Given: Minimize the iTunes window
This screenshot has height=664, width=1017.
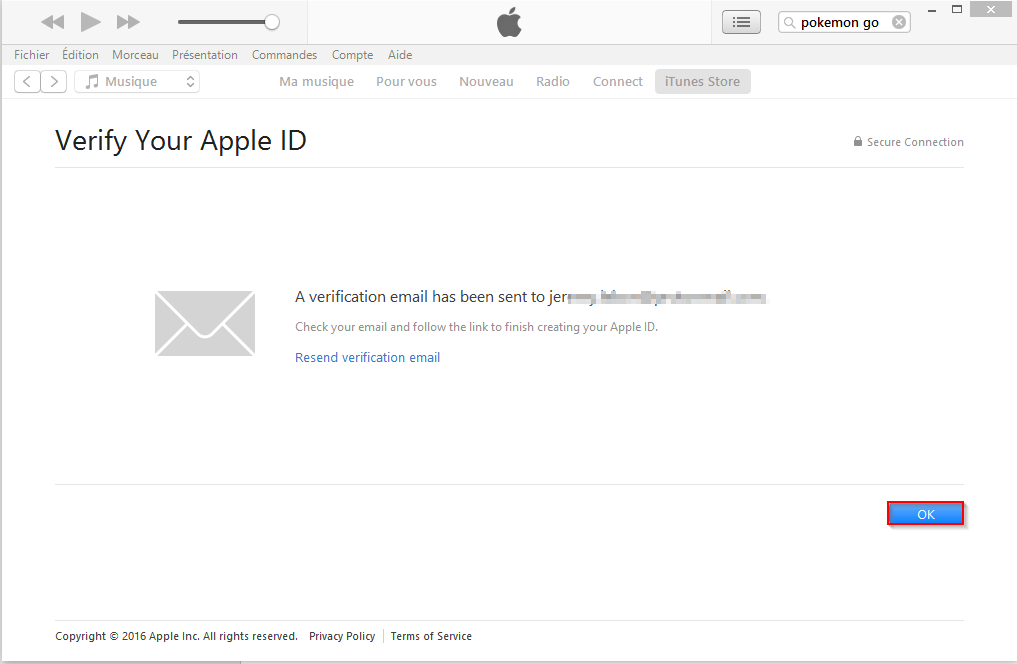Looking at the screenshot, I should pyautogui.click(x=932, y=10).
